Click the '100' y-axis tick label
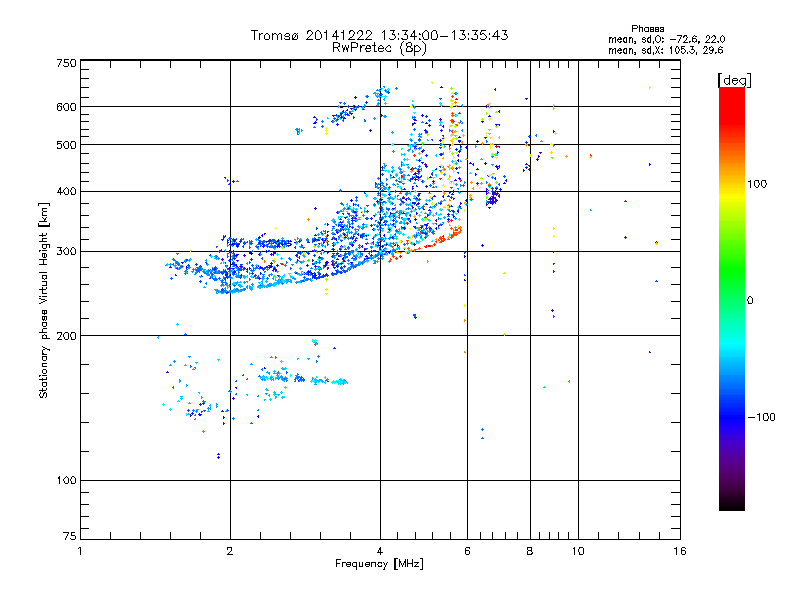Viewport: 800px width, 600px height. pyautogui.click(x=66, y=481)
